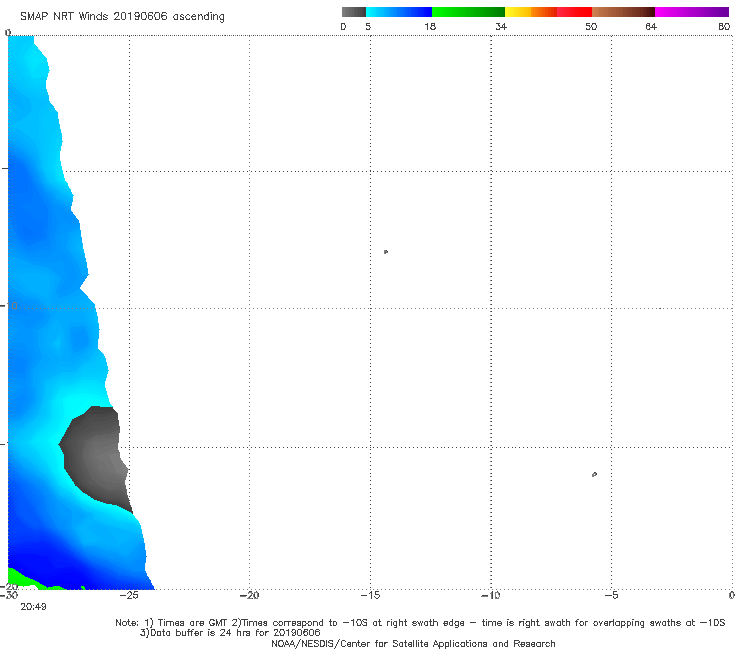Select the note '3)Data buffer is 24 hrs'
Screen dimensions: 740x650
pos(230,633)
